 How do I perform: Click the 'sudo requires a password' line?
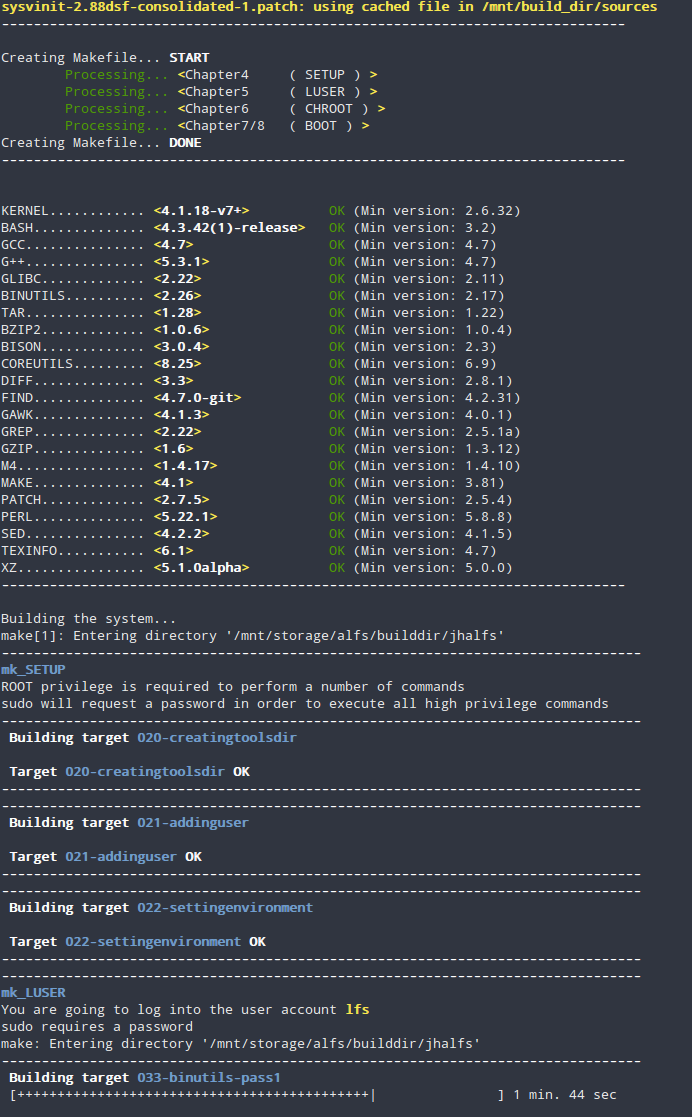click(97, 1027)
